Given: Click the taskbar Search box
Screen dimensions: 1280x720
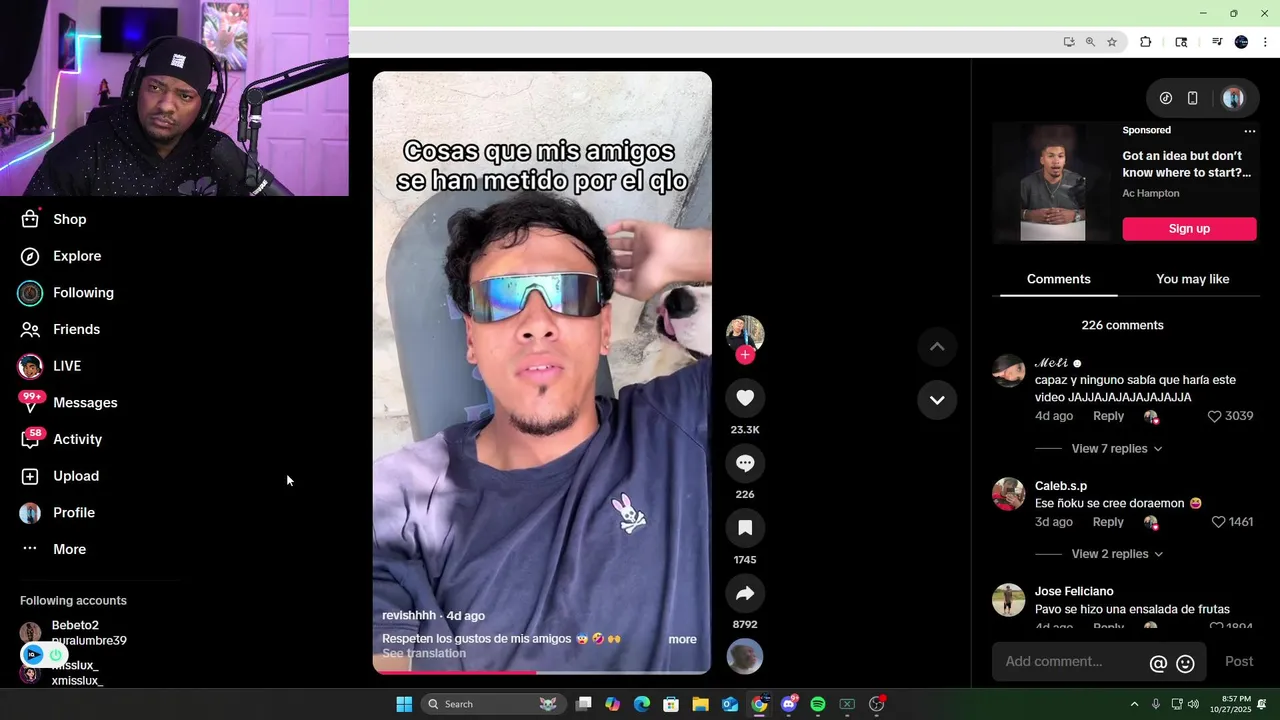Looking at the screenshot, I should tap(492, 704).
